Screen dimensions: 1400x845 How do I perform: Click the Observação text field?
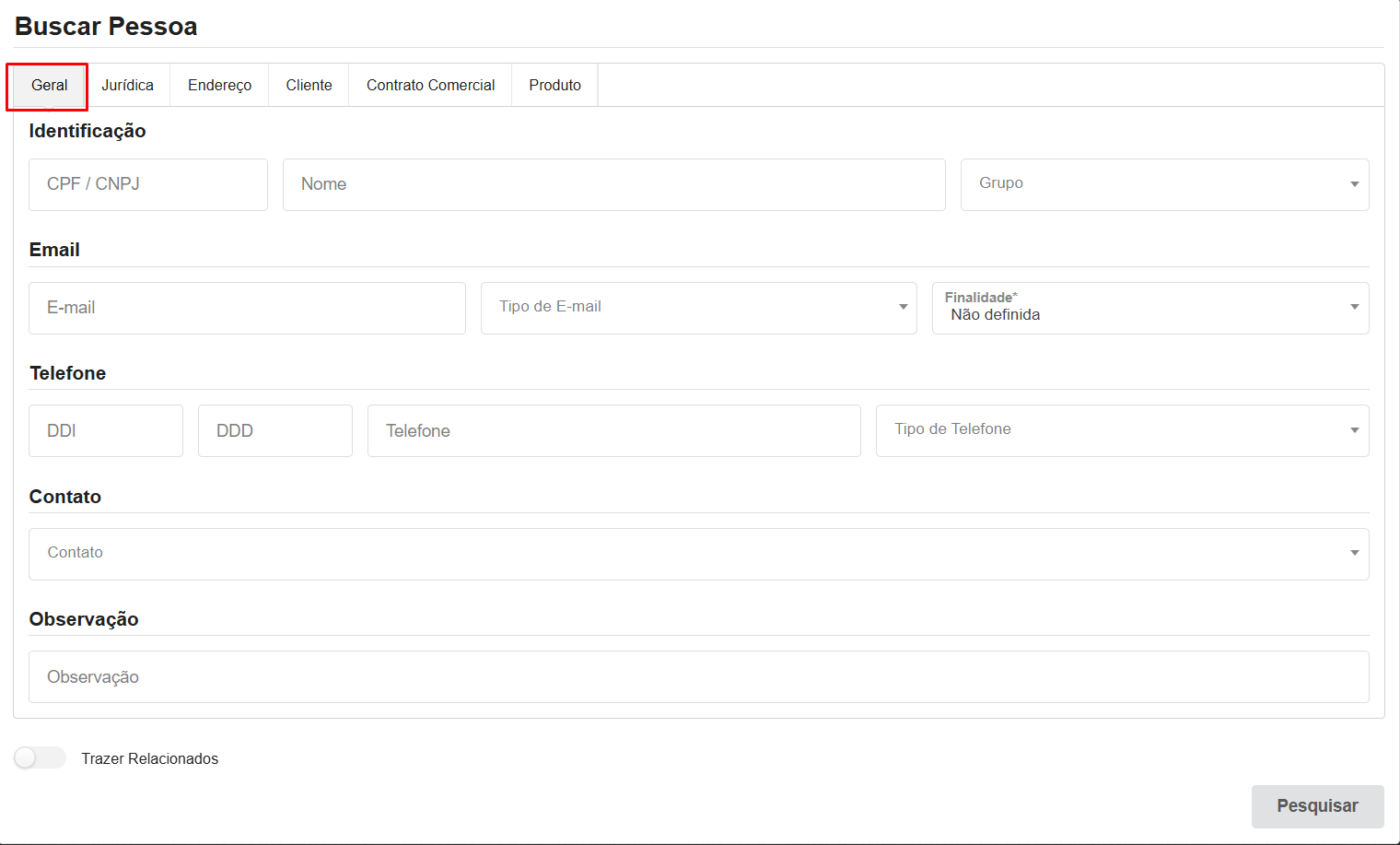[698, 676]
